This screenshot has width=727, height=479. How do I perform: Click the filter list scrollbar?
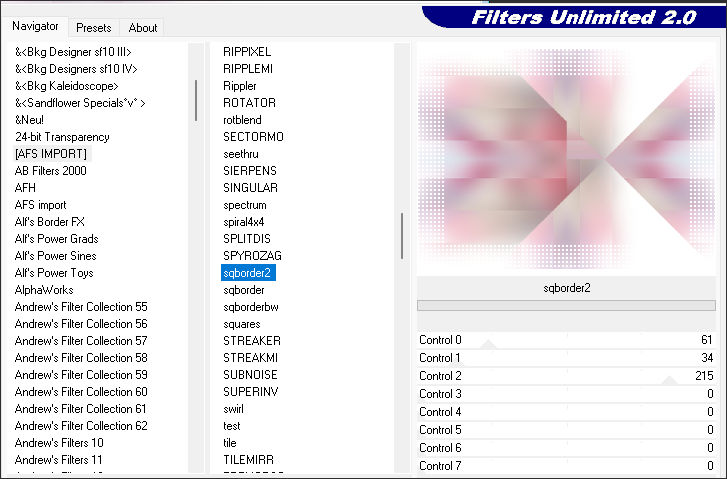pyautogui.click(x=402, y=236)
